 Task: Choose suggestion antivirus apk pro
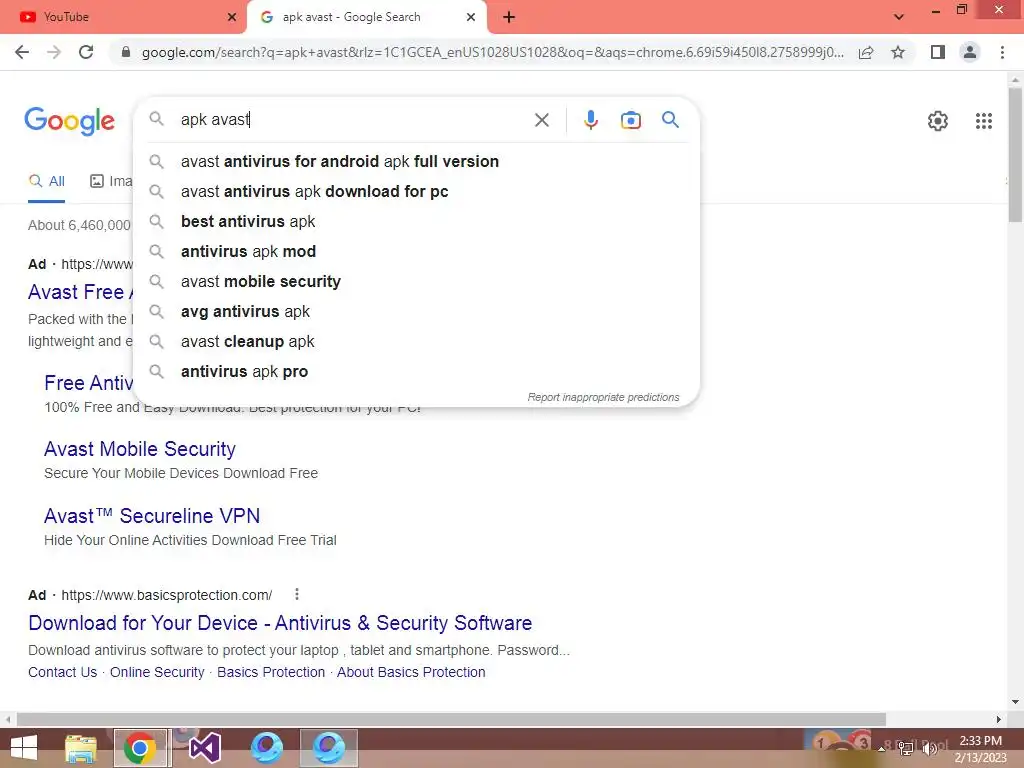pos(415,372)
